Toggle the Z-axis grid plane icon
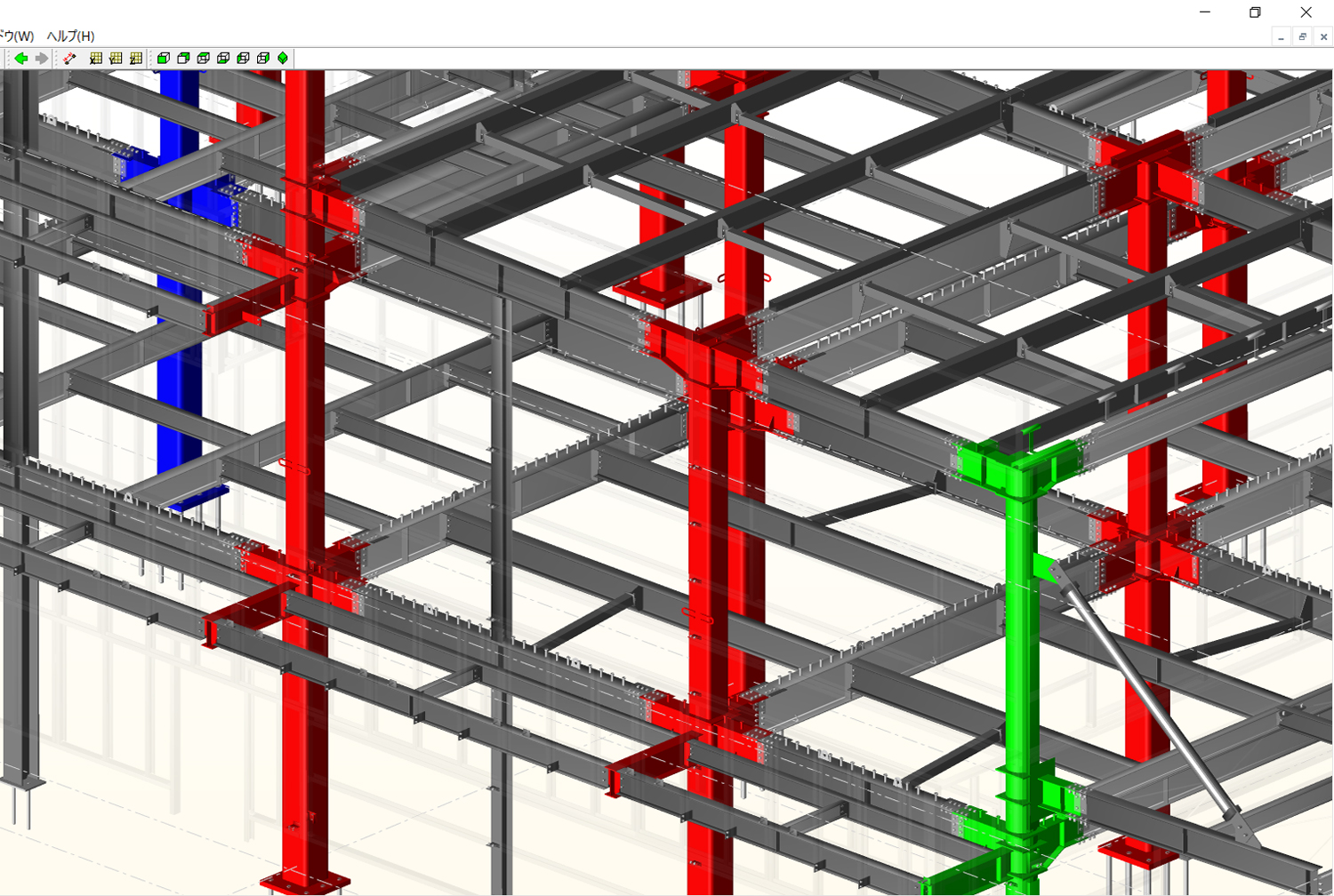The image size is (1334, 896). coord(135,59)
